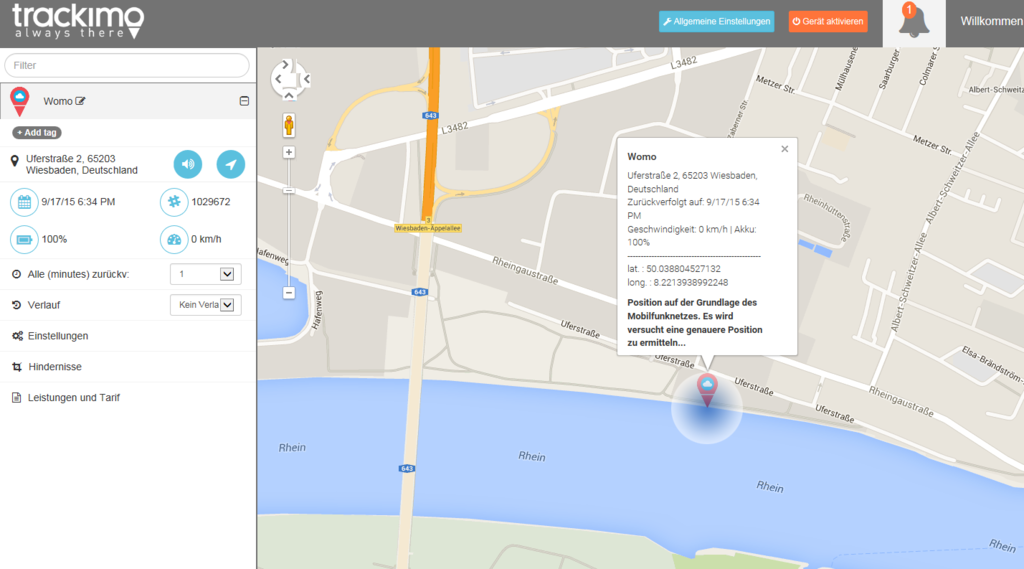Open the minutes interval dropdown

tap(205, 274)
